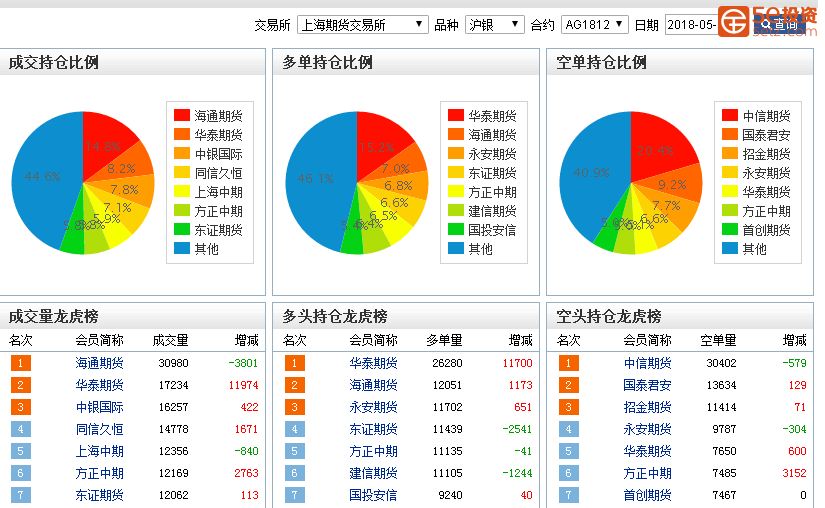The height and width of the screenshot is (508, 825).
Task: Click red 华泰期货 swatch in 多单持仓比例 legend
Action: 456,115
